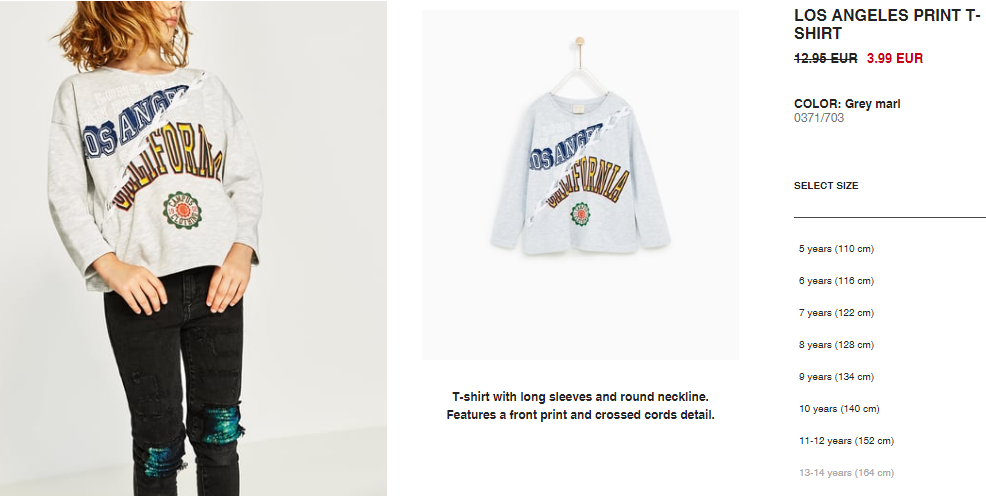Click the 3.99 EUR sale price

pyautogui.click(x=895, y=58)
